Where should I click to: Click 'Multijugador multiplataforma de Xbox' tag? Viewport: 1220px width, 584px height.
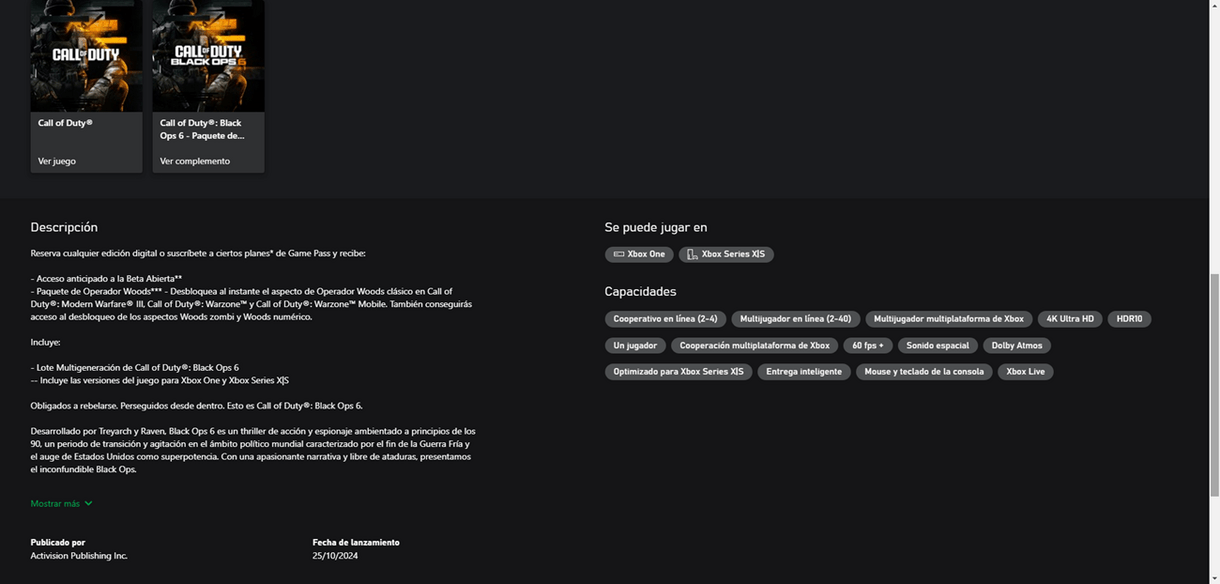click(x=949, y=319)
